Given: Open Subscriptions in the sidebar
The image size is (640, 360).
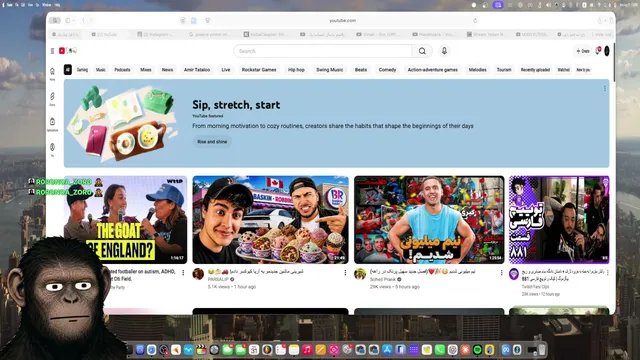Looking at the screenshot, I should [x=52, y=124].
